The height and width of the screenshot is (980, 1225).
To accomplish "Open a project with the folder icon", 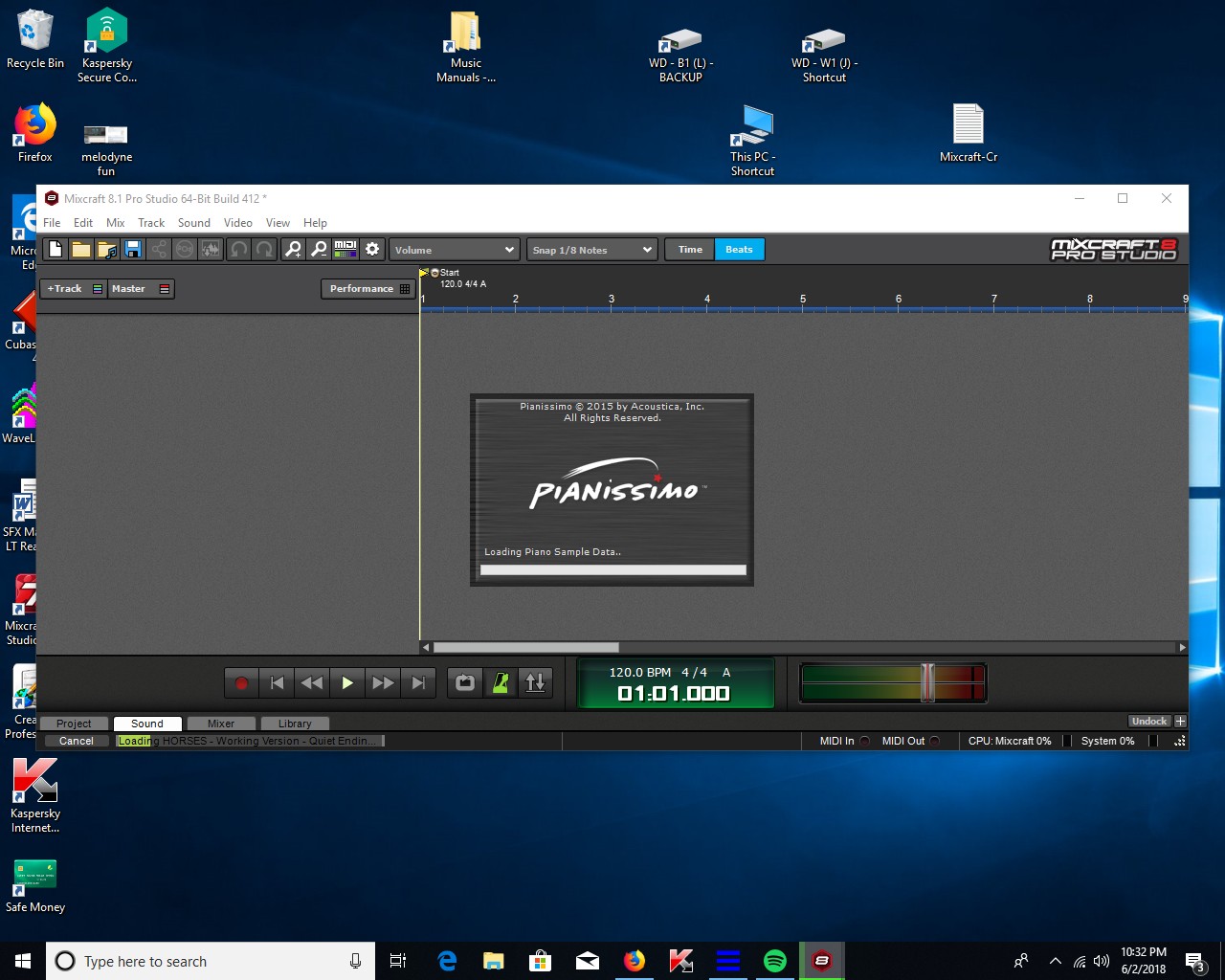I will click(x=81, y=249).
